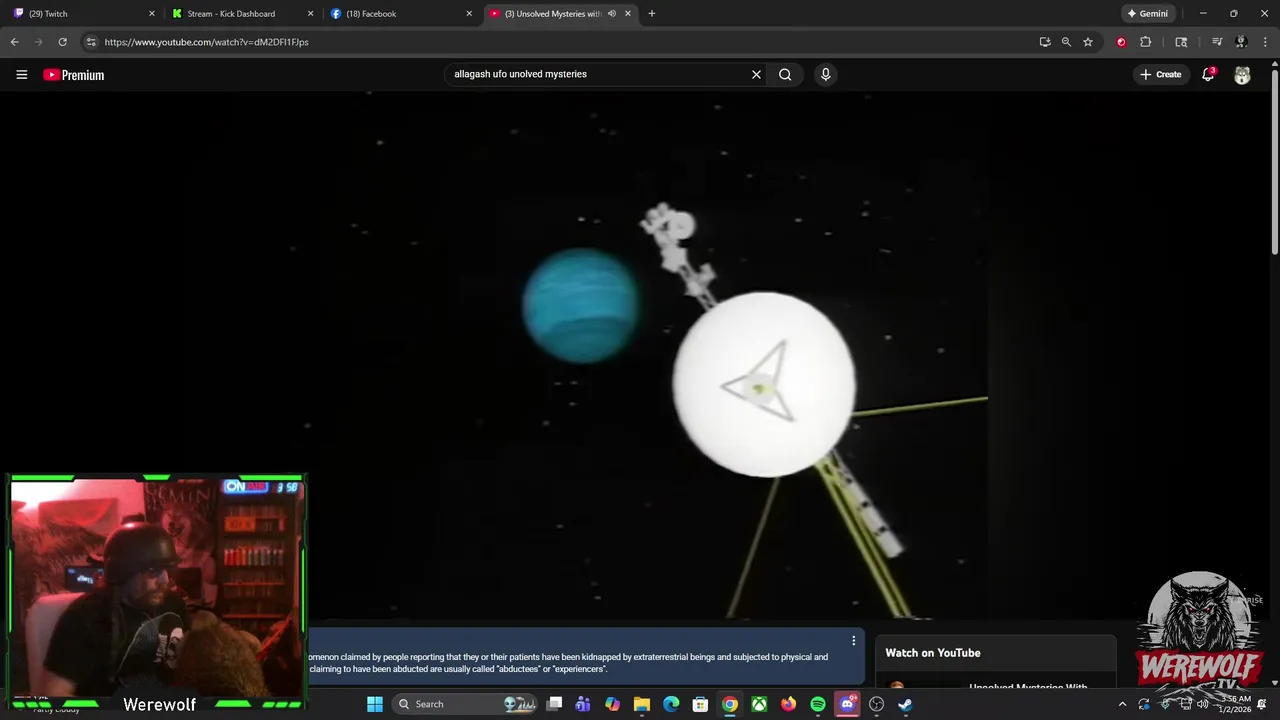This screenshot has height=720, width=1280.
Task: Open the Chrome three-dot menu
Action: tap(1266, 42)
